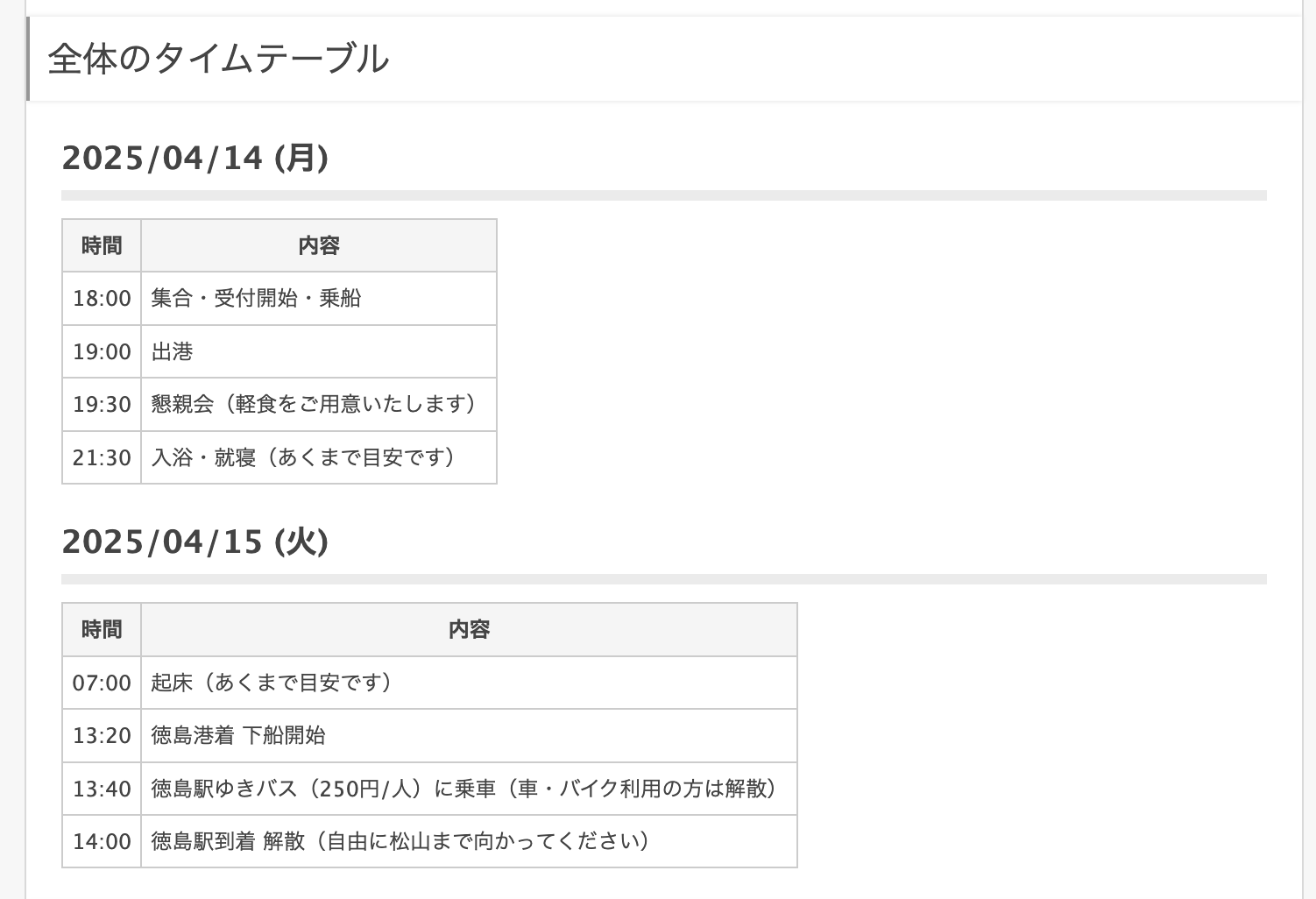Click the 14:00 time cell
The height and width of the screenshot is (899, 1316).
tap(102, 841)
